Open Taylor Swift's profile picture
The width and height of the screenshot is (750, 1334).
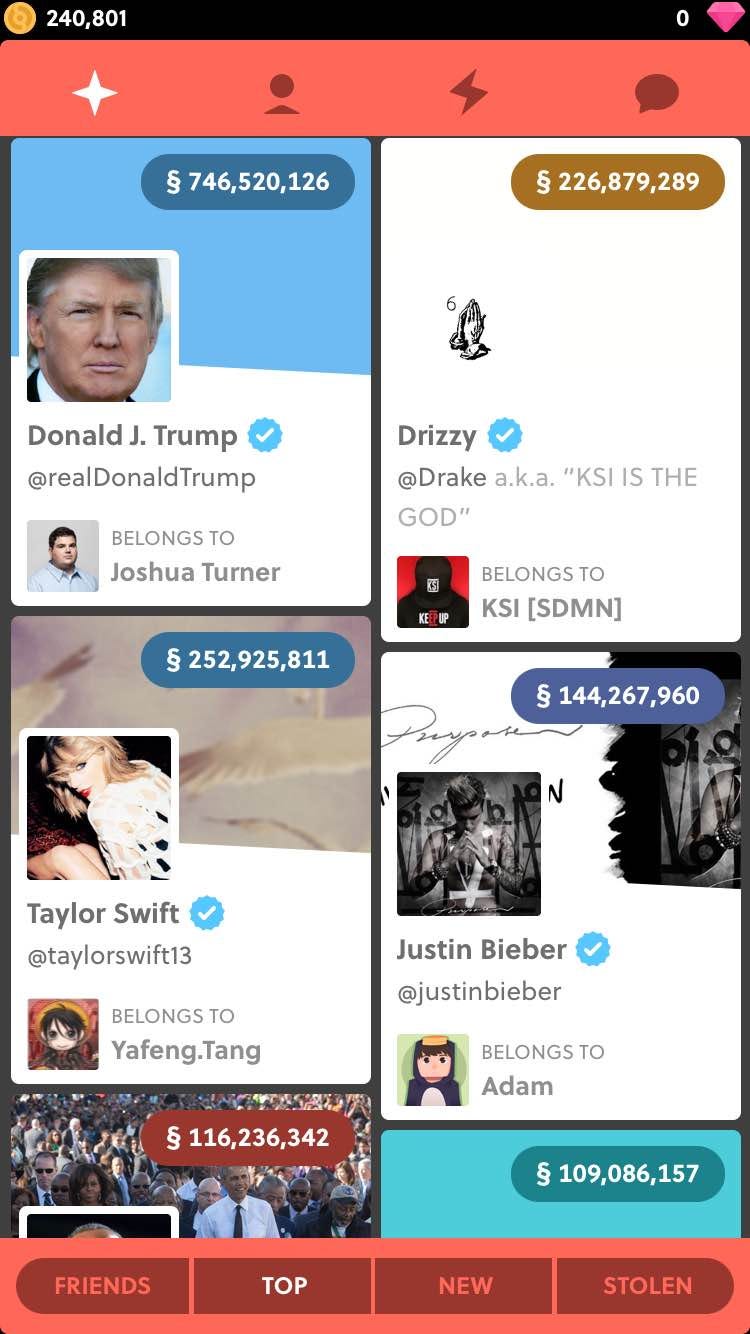(99, 808)
